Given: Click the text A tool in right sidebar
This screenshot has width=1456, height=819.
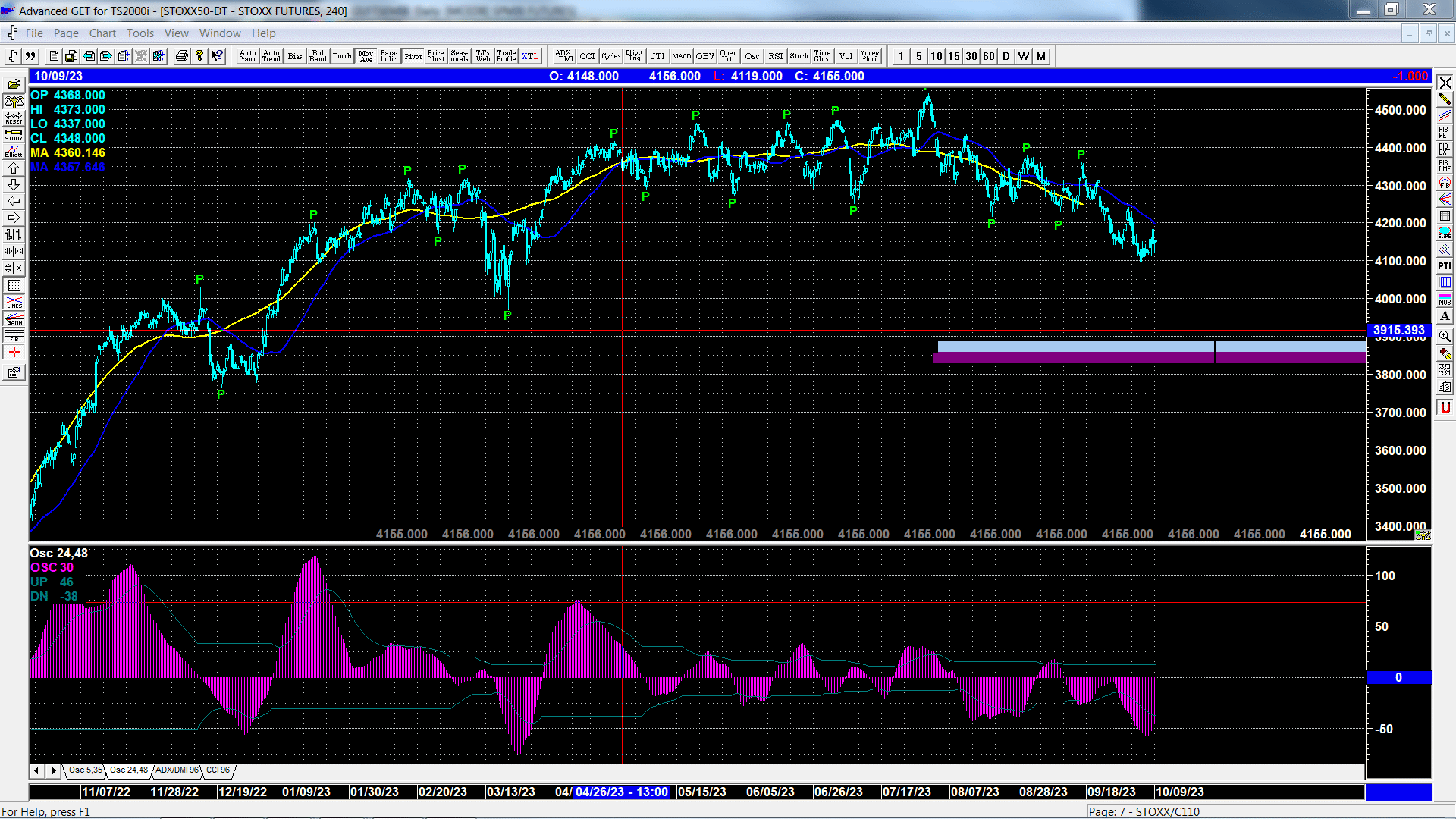Looking at the screenshot, I should pyautogui.click(x=1445, y=316).
